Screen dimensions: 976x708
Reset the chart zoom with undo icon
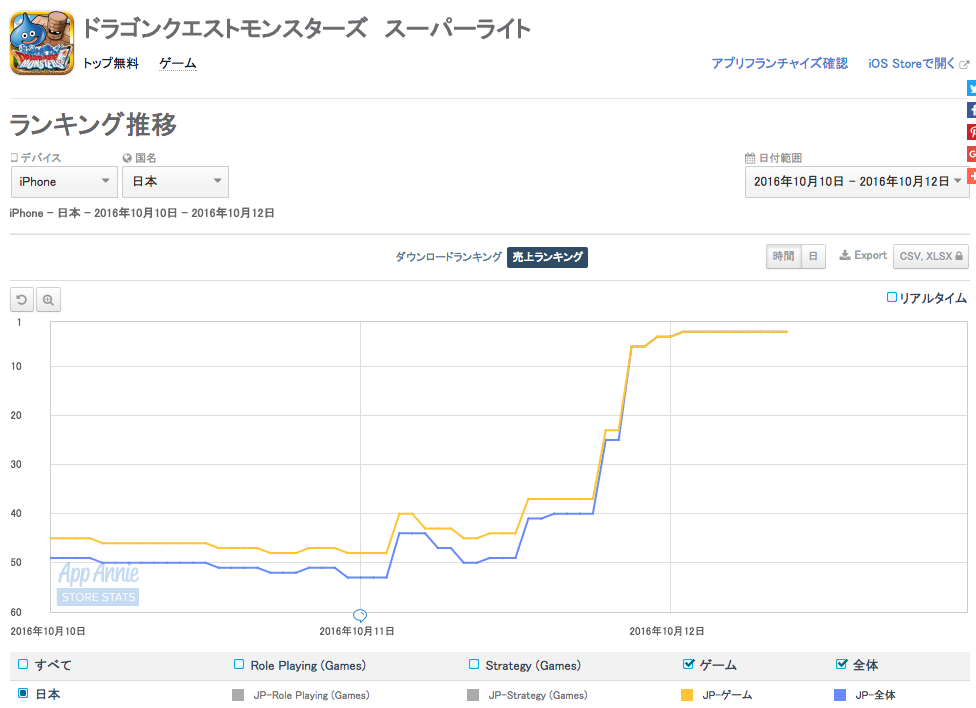point(22,300)
